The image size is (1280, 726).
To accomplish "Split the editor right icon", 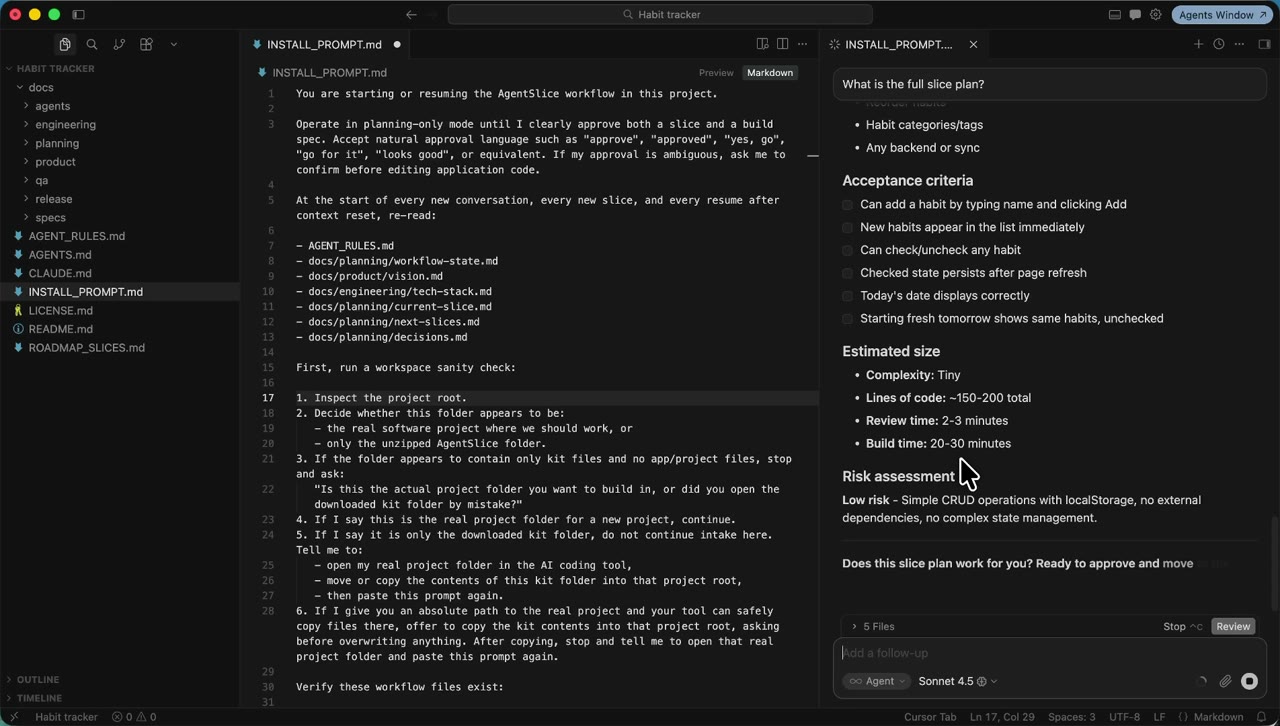I will 782,44.
